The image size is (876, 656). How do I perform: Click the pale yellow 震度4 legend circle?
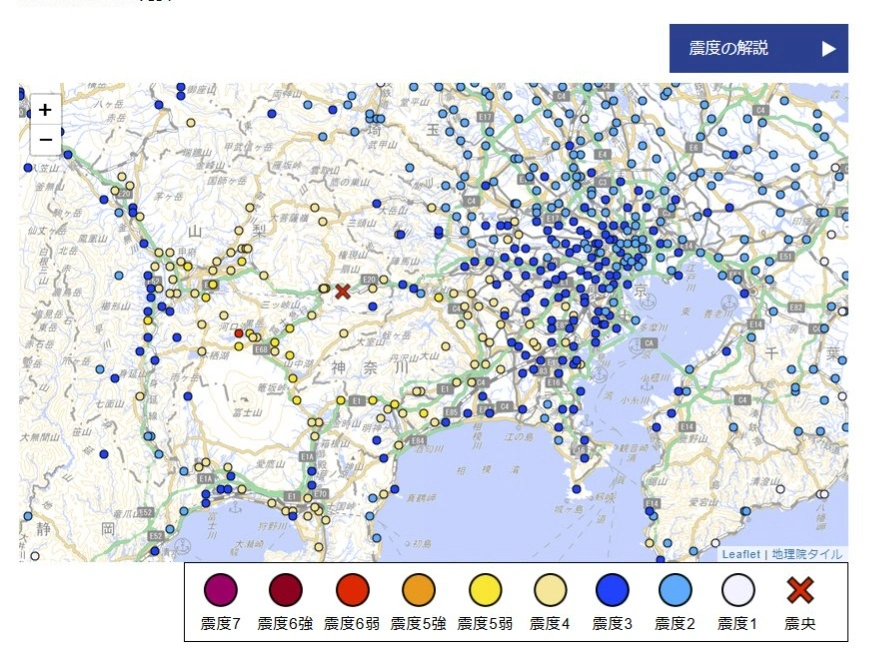(550, 590)
